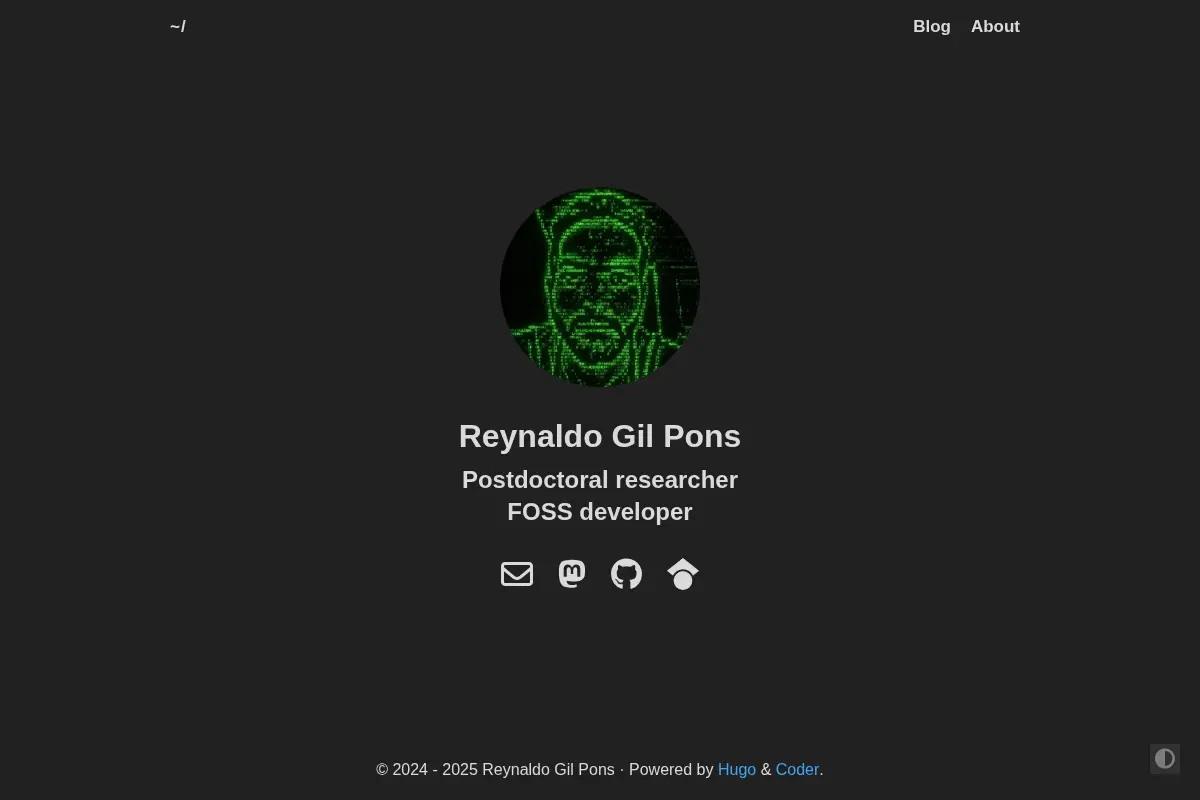
Task: Open the GitHub profile icon
Action: click(x=627, y=574)
